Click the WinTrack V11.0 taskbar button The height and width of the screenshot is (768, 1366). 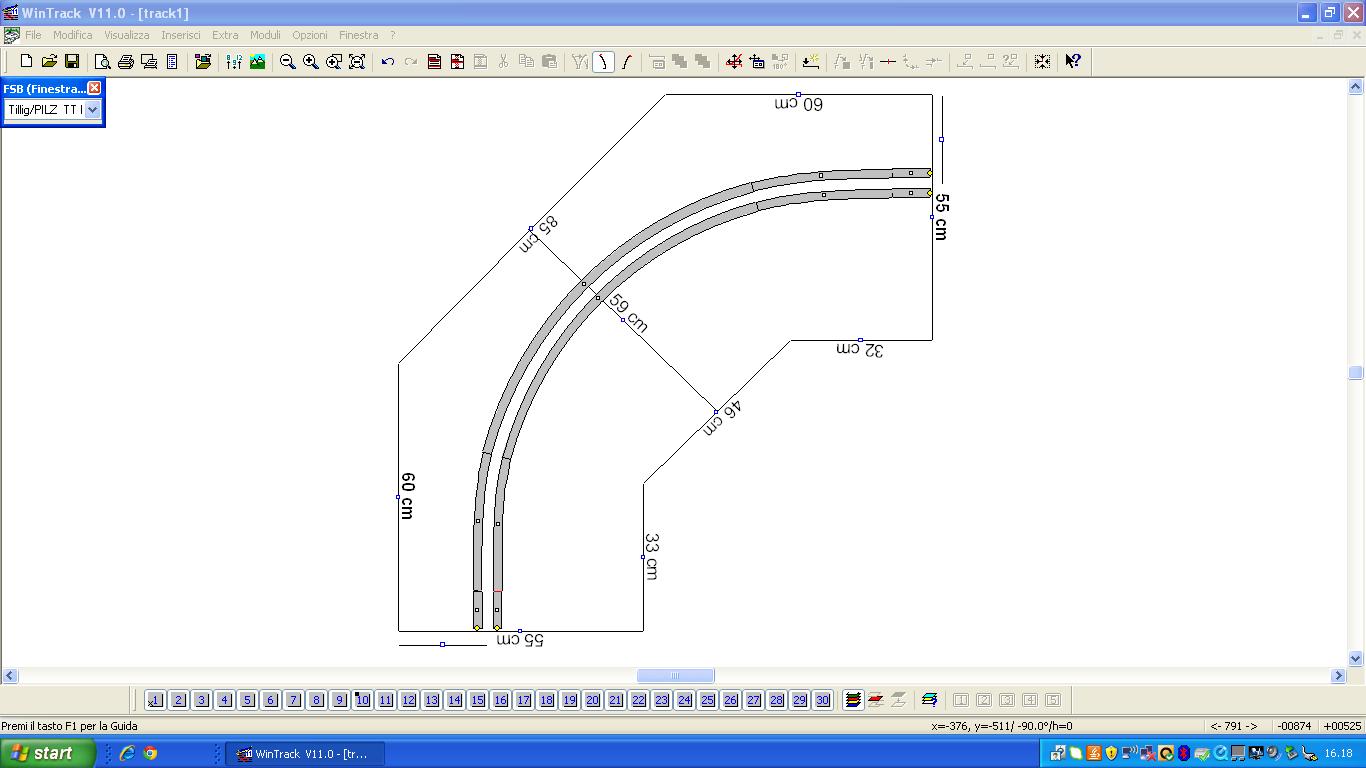click(304, 754)
